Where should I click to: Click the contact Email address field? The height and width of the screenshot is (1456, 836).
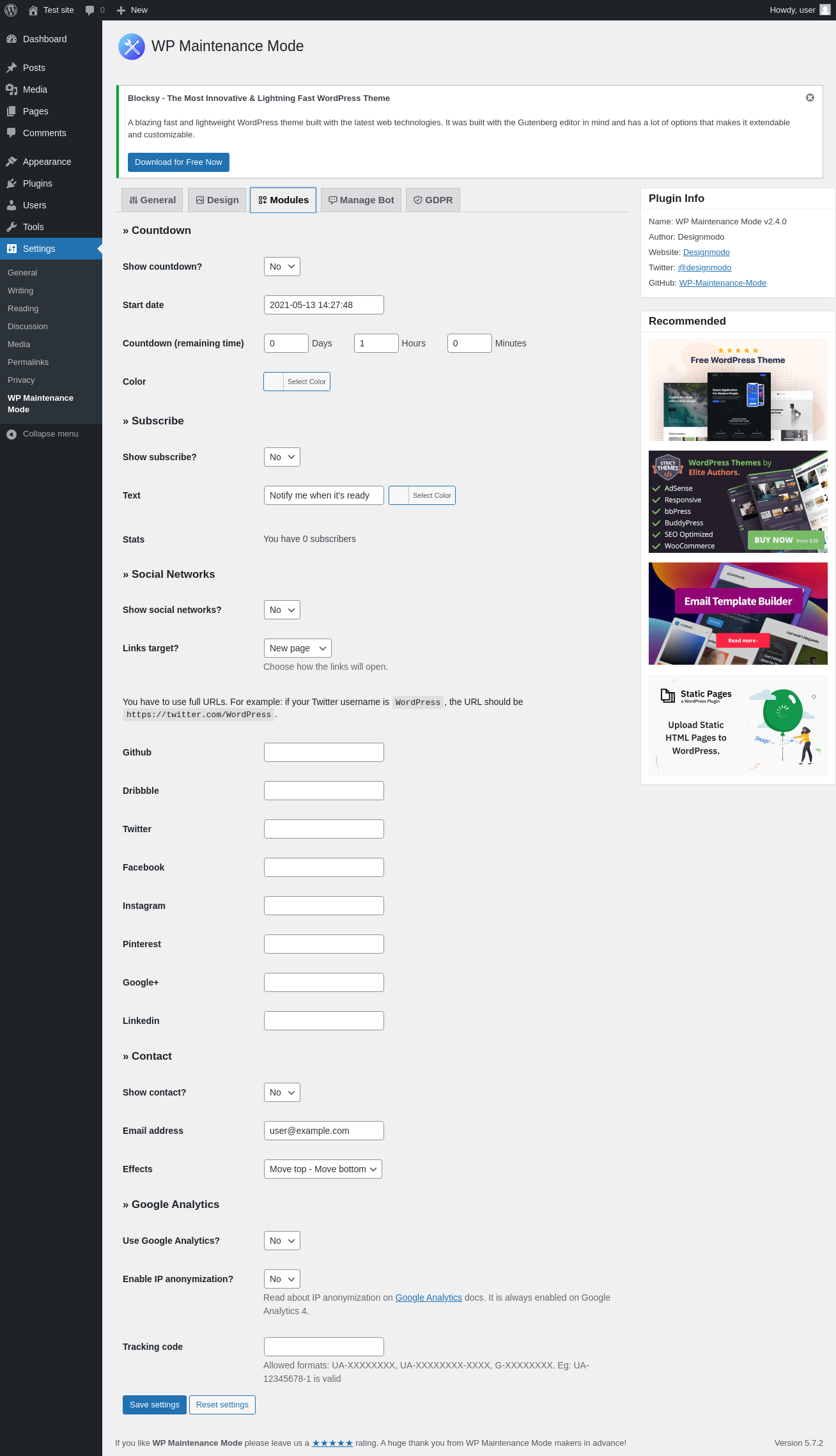(x=324, y=1131)
